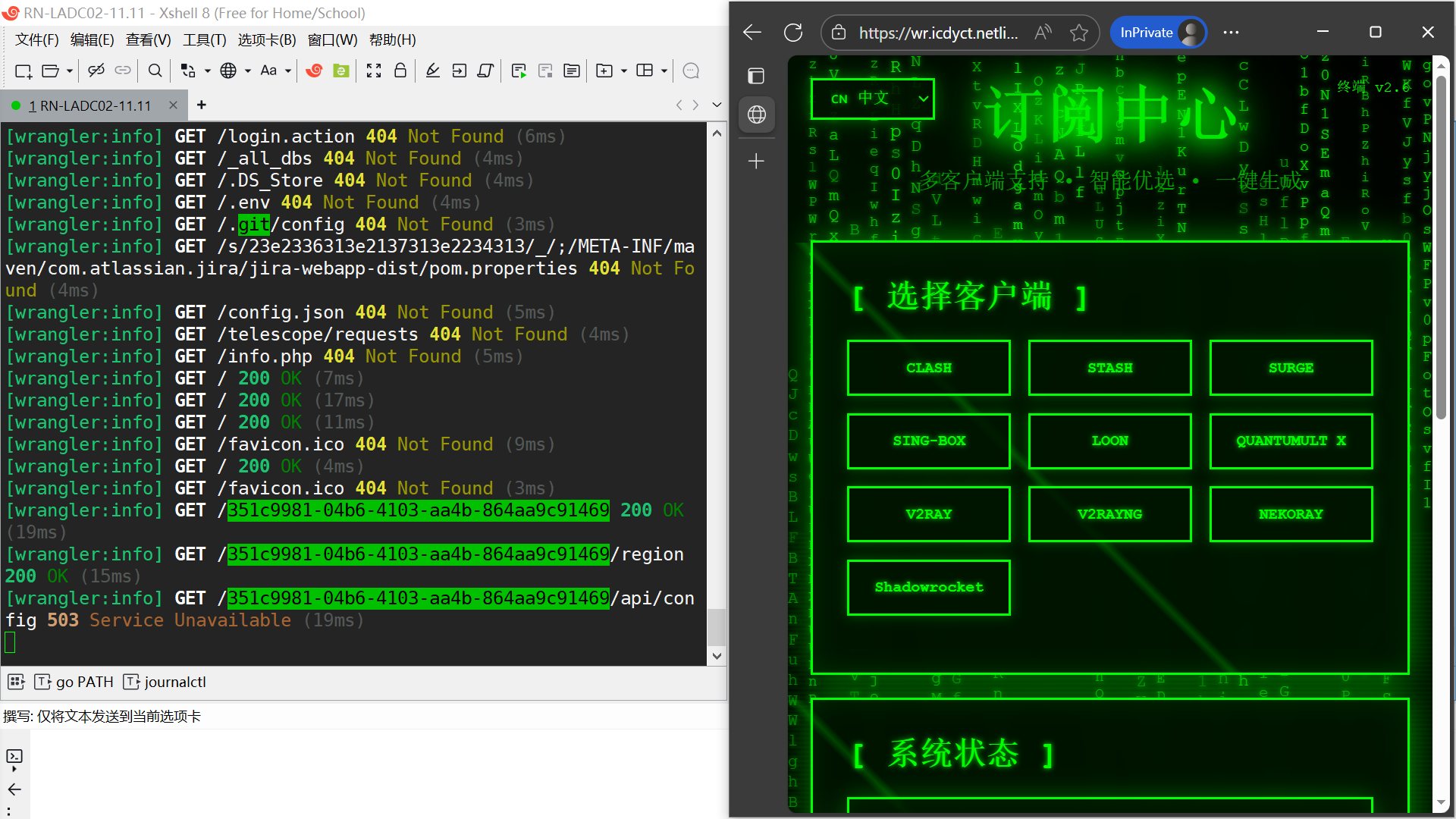Image resolution: width=1456 pixels, height=819 pixels.
Task: Launch Xftp with green folder icon
Action: (341, 71)
